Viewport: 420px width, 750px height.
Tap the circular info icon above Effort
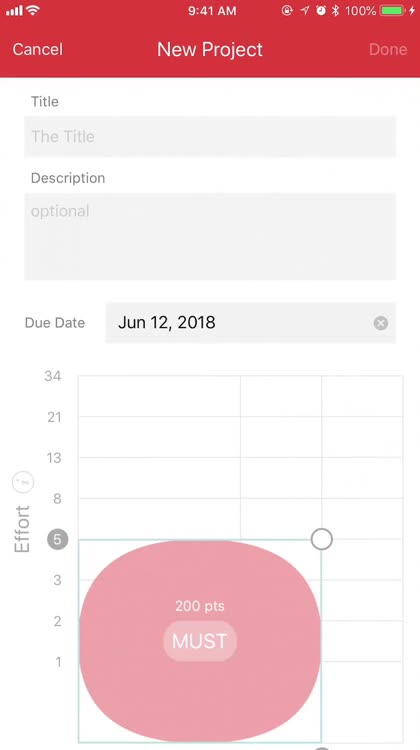(x=23, y=482)
